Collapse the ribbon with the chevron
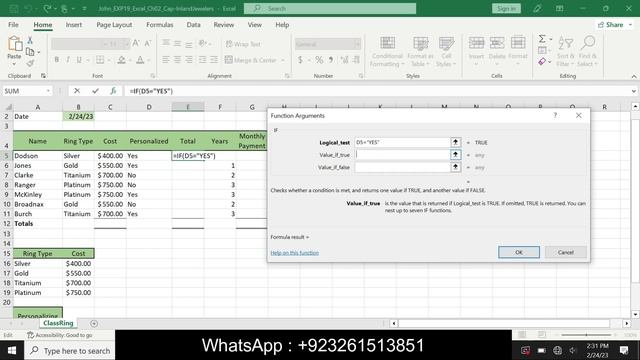640x360 pixels. point(633,76)
